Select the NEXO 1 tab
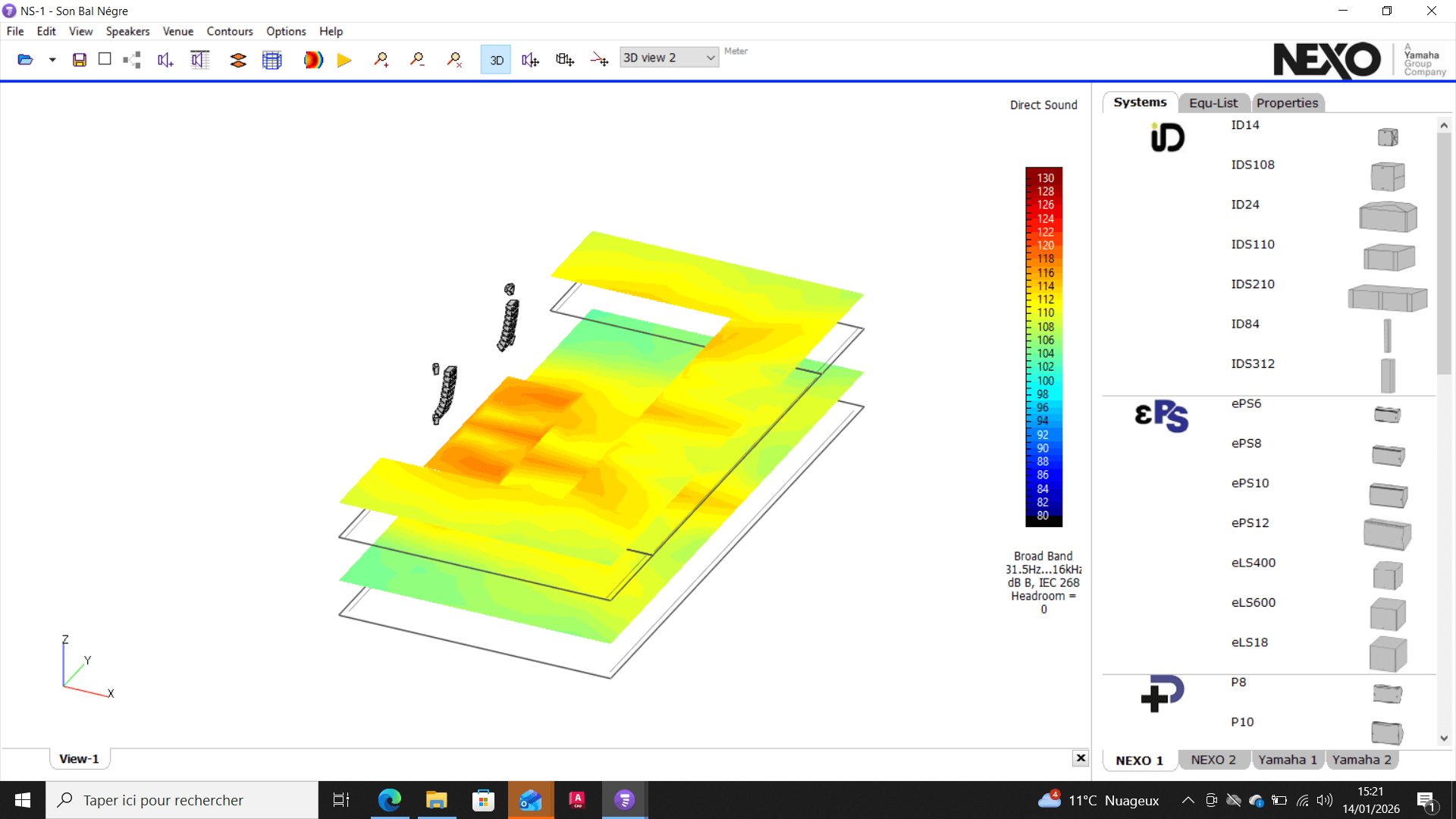This screenshot has height=819, width=1456. [x=1139, y=761]
